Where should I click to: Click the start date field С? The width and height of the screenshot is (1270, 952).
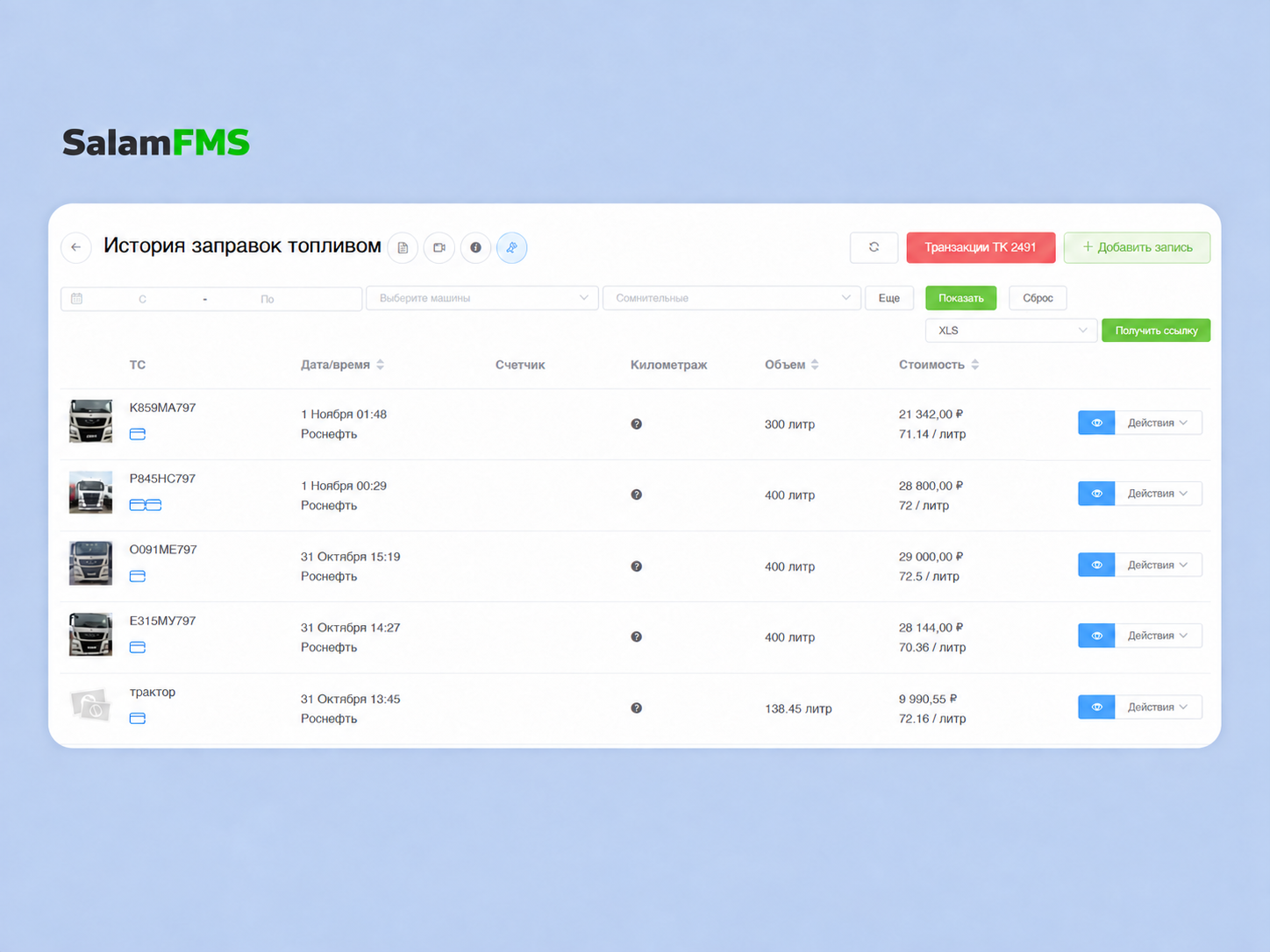[x=143, y=299]
